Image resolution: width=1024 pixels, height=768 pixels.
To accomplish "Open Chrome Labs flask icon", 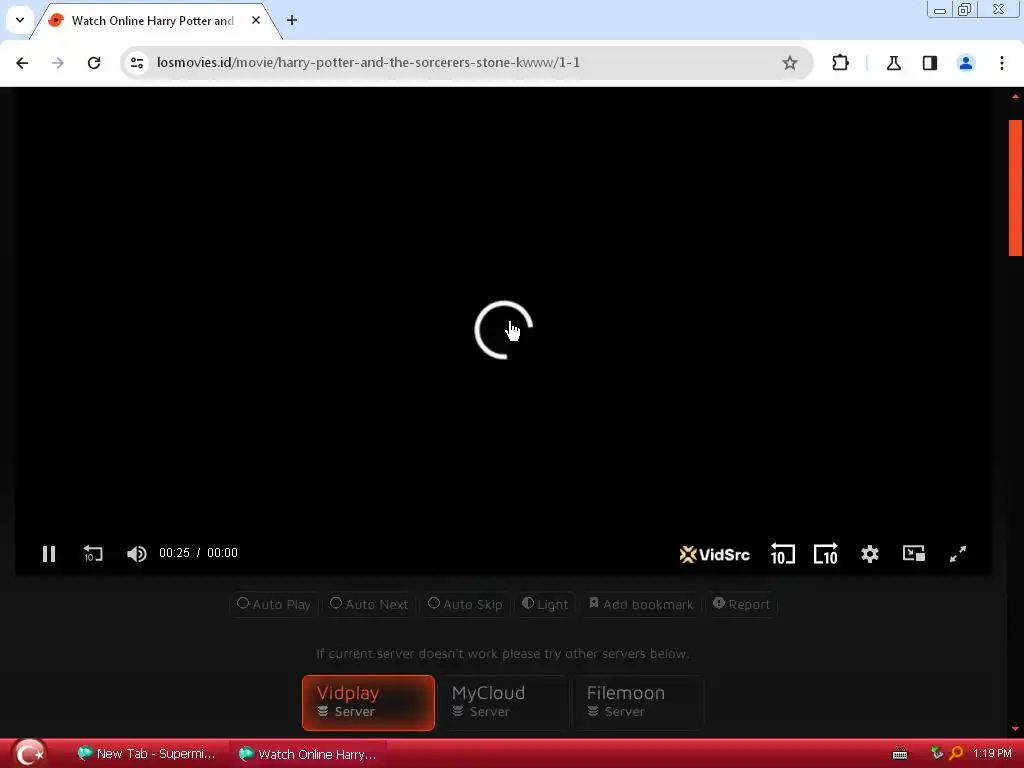I will click(x=893, y=63).
